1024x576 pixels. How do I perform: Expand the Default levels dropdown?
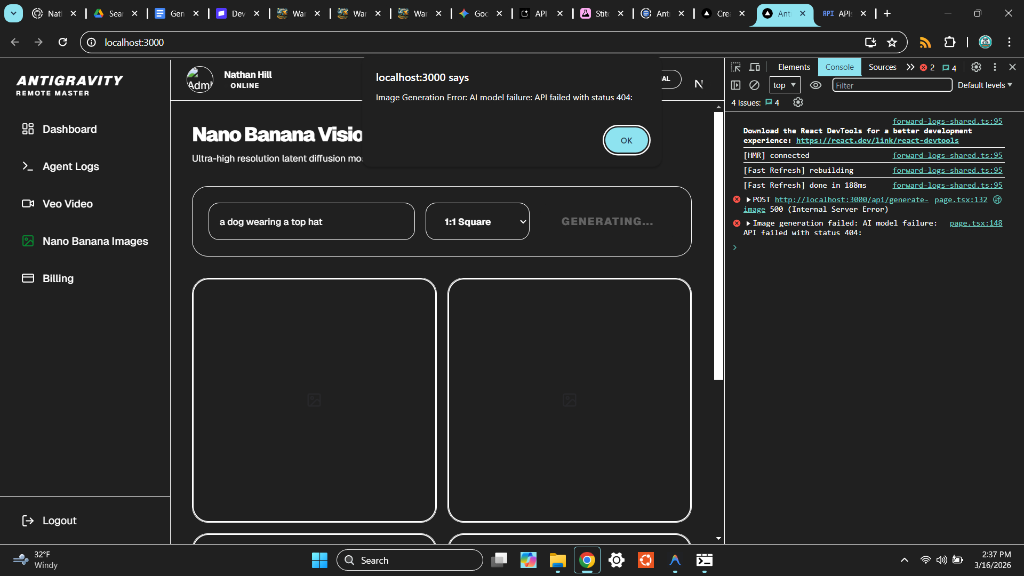click(x=984, y=85)
